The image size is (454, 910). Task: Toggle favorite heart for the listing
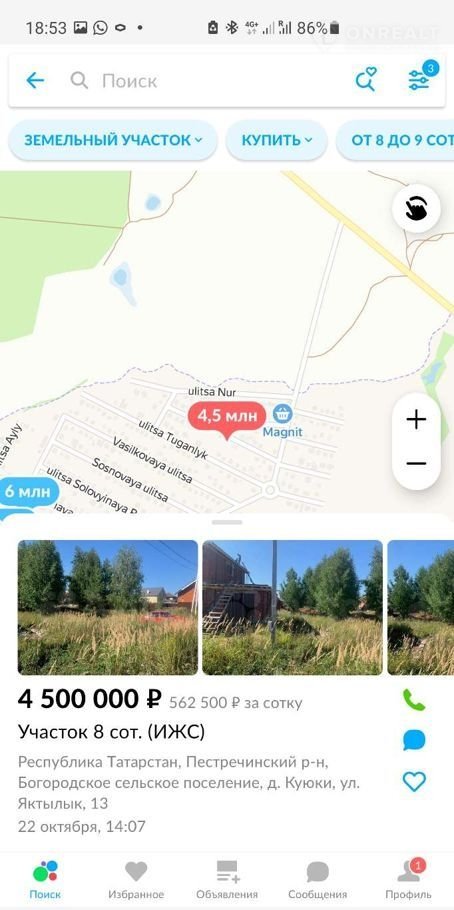[414, 781]
